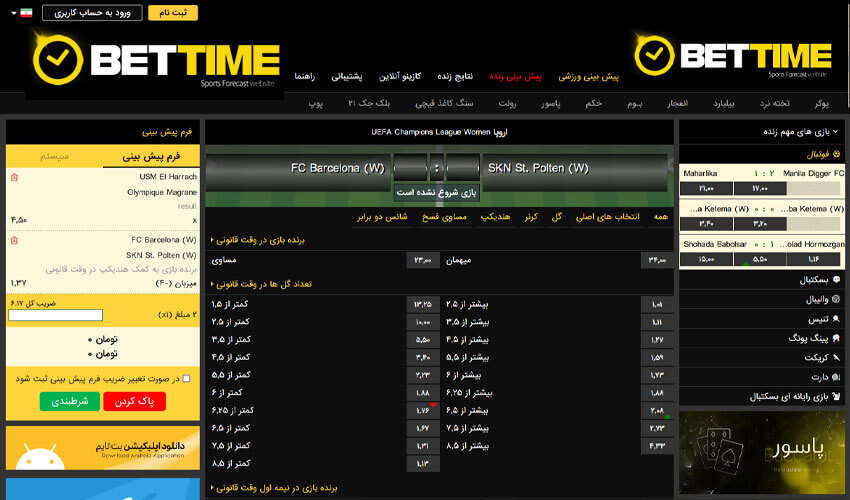Remove the FC Barcelona (W) bet via trash icon
Screen dimensions: 850x500
[15, 240]
